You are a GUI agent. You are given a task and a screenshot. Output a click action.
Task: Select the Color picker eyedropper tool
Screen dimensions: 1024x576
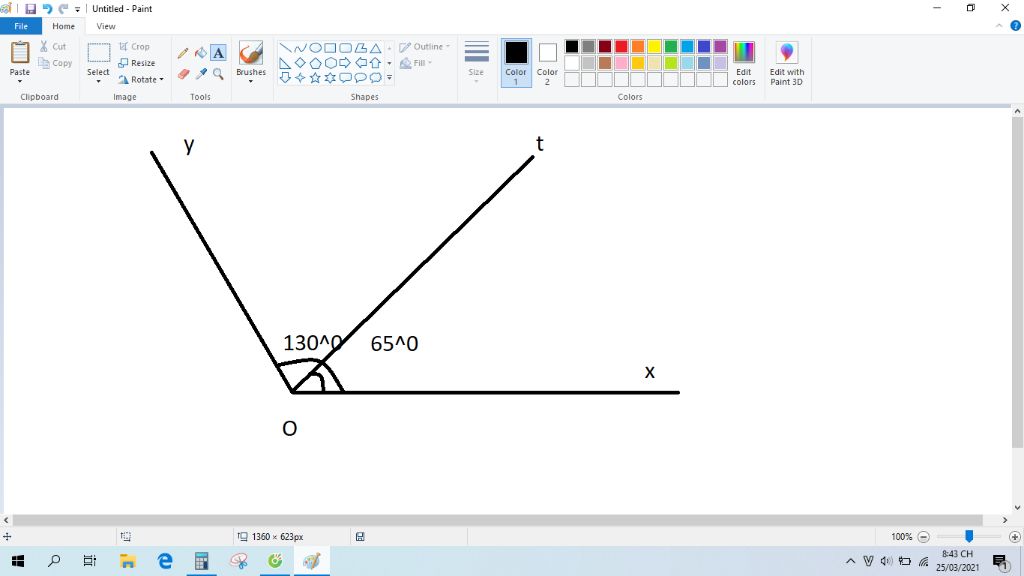coord(200,74)
